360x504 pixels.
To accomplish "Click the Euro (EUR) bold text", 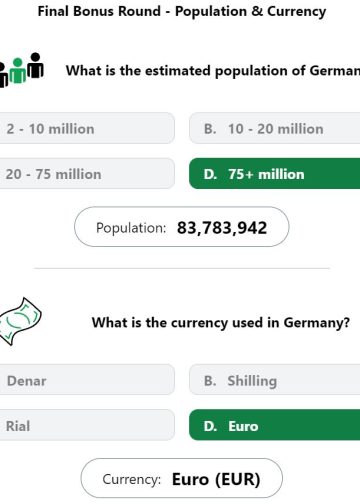I will [216, 479].
